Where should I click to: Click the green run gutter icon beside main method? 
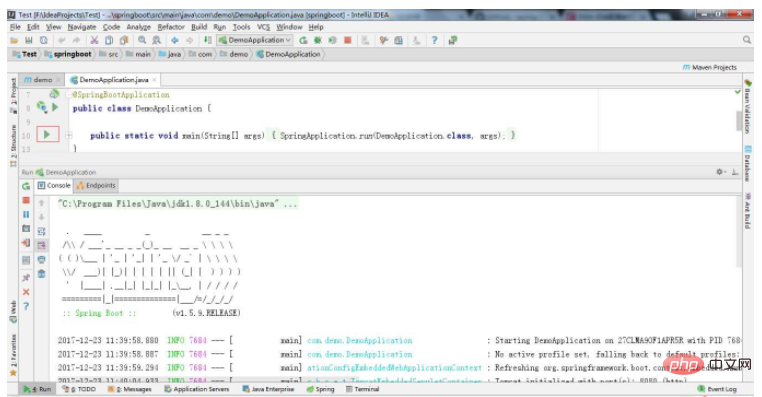pyautogui.click(x=47, y=134)
